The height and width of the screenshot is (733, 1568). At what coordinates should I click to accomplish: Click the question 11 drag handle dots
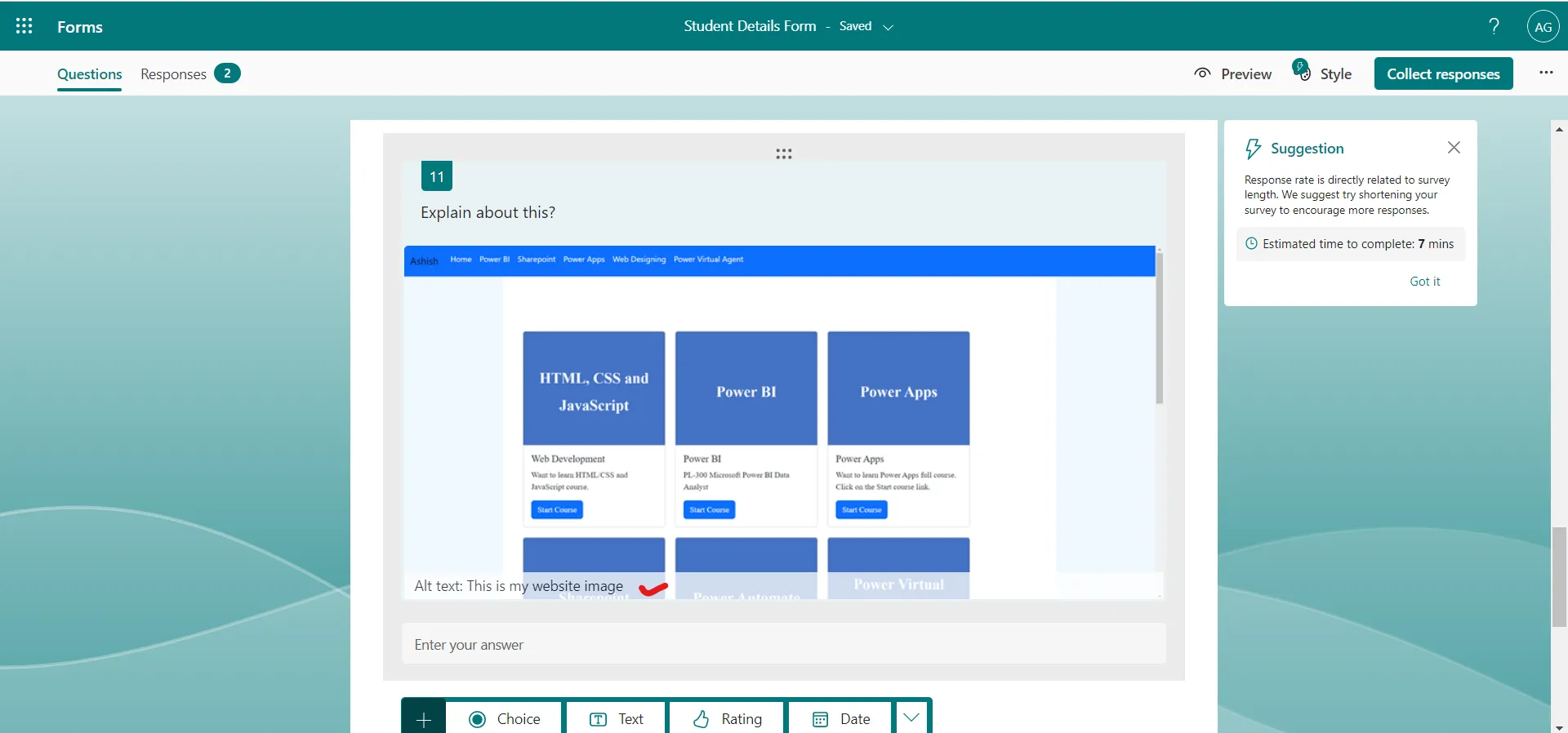[x=784, y=153]
